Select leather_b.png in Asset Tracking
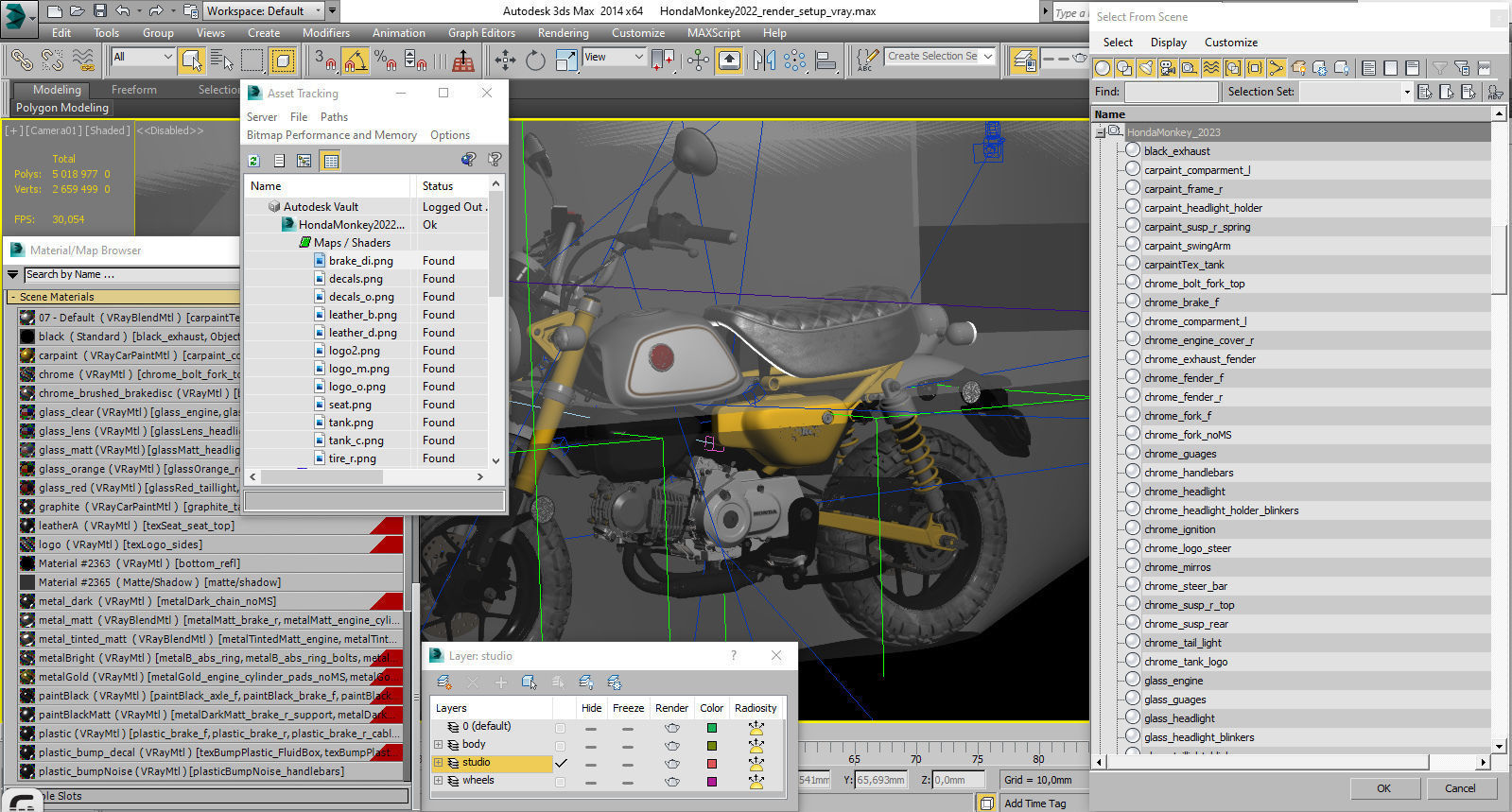1512x812 pixels. (362, 315)
